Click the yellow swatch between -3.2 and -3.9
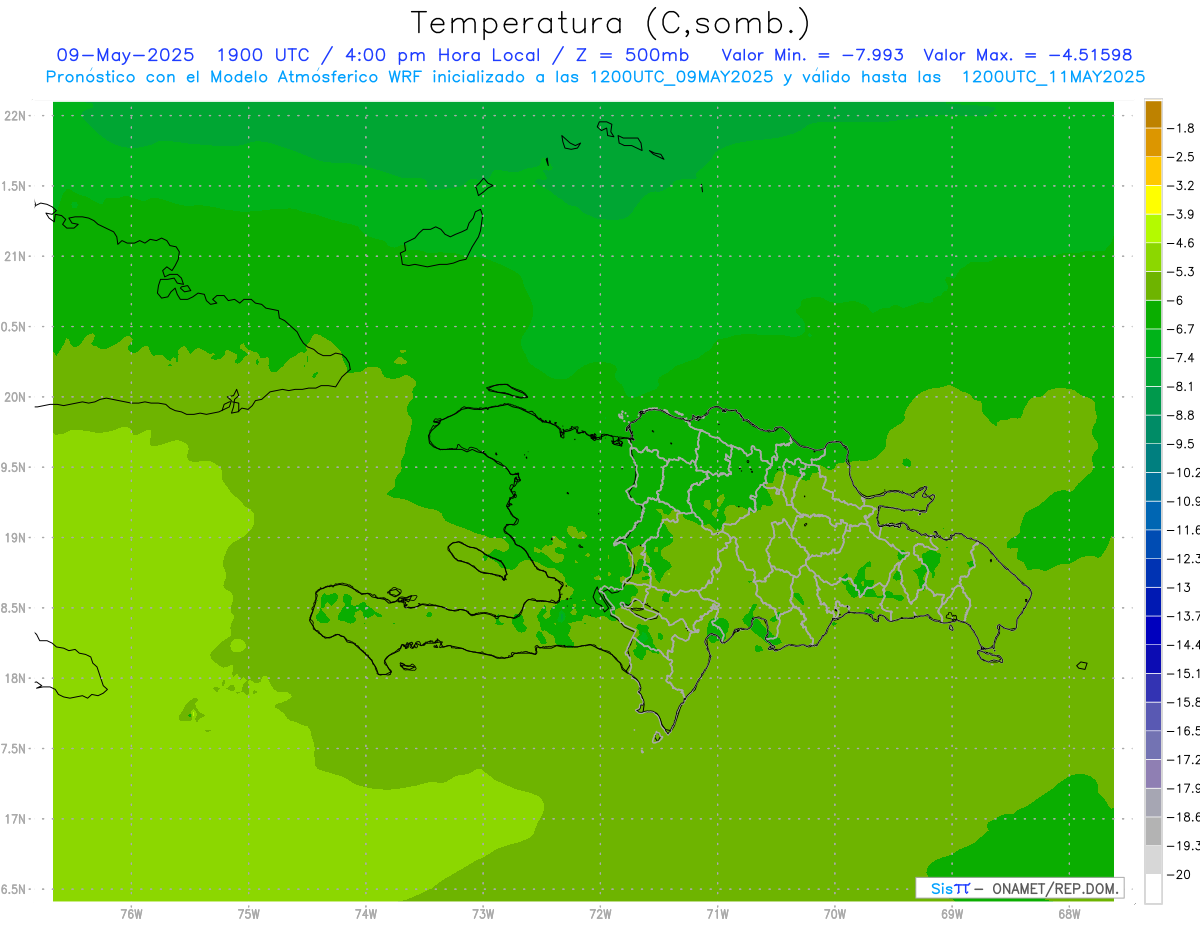 [x=1153, y=200]
